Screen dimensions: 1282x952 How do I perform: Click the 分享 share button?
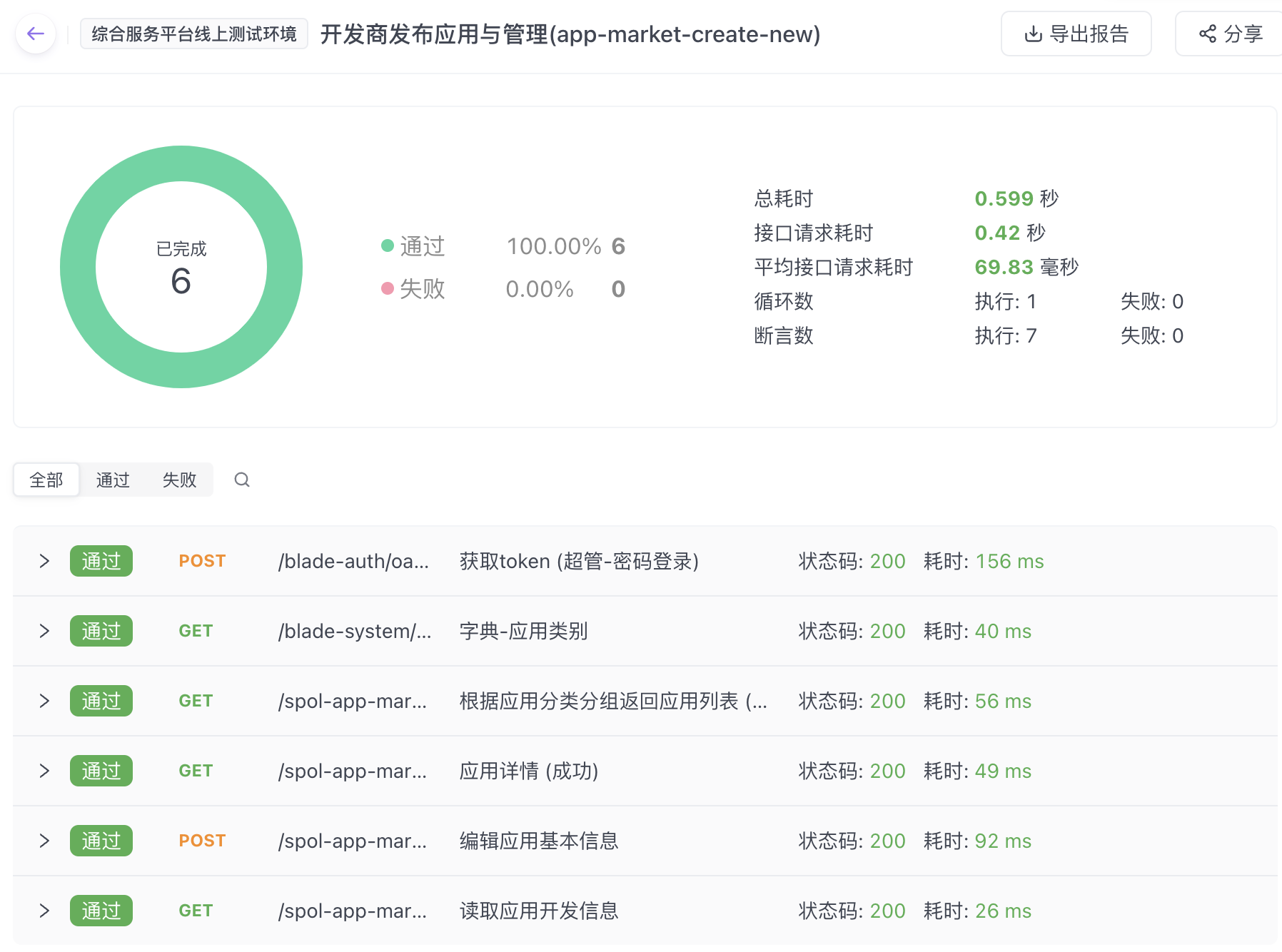(1231, 34)
